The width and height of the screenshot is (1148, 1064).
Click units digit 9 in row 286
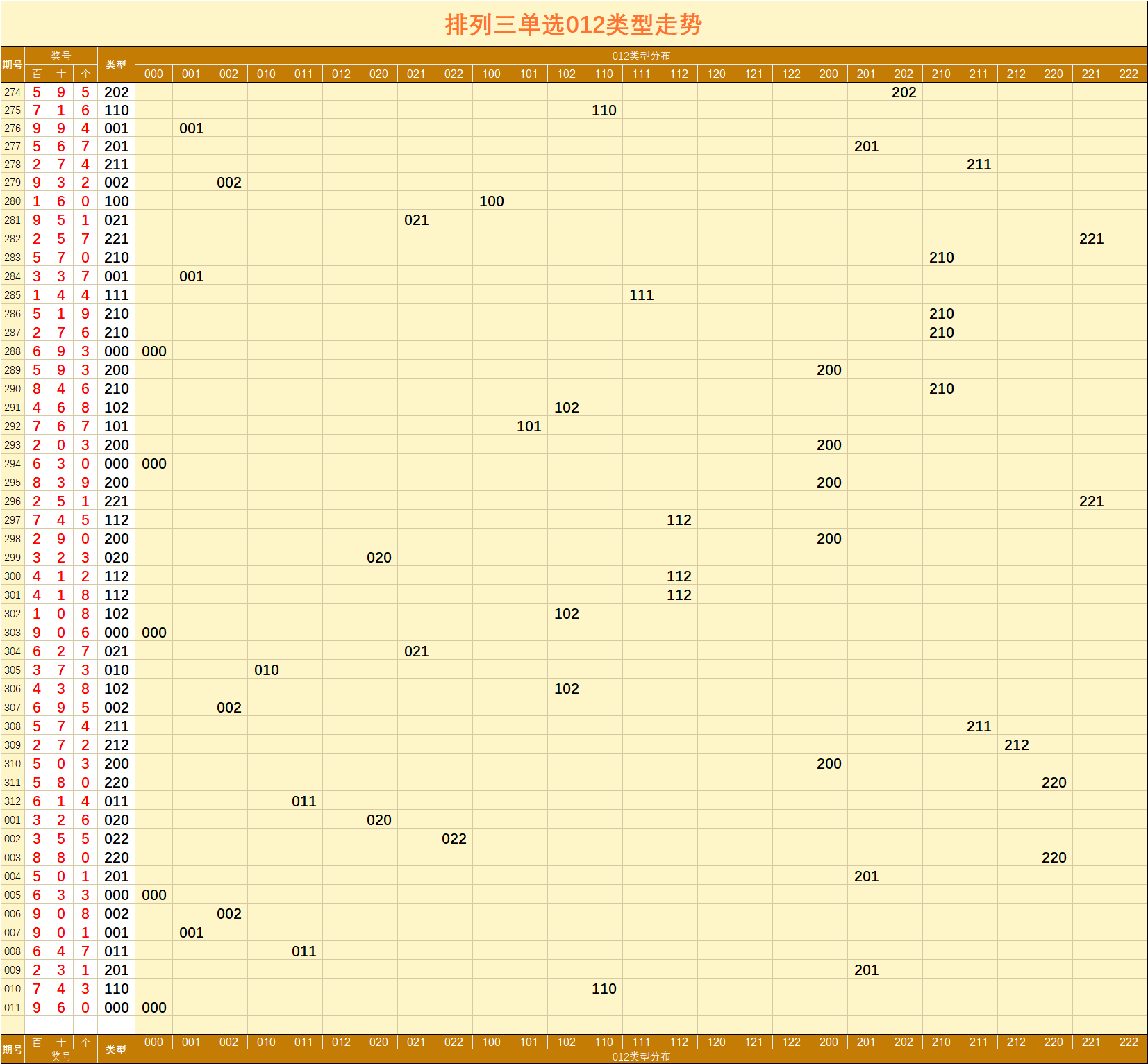[x=85, y=313]
